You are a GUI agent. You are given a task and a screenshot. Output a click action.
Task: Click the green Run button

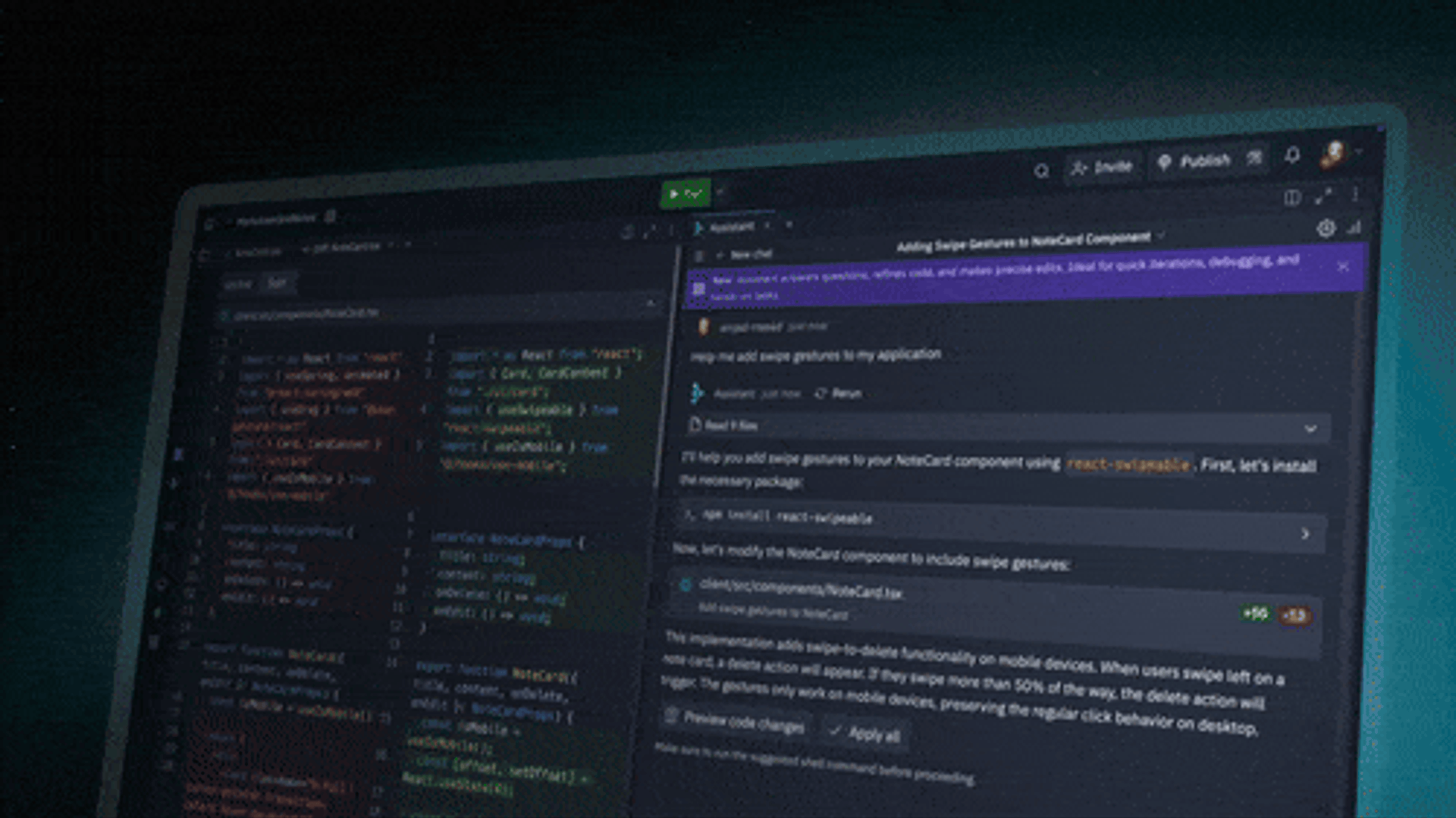(x=686, y=194)
